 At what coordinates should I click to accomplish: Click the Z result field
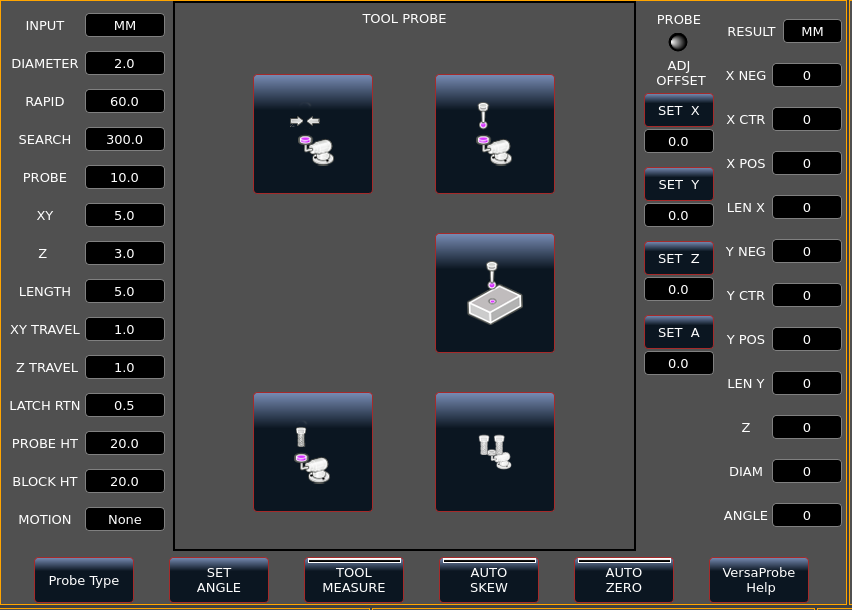point(807,427)
